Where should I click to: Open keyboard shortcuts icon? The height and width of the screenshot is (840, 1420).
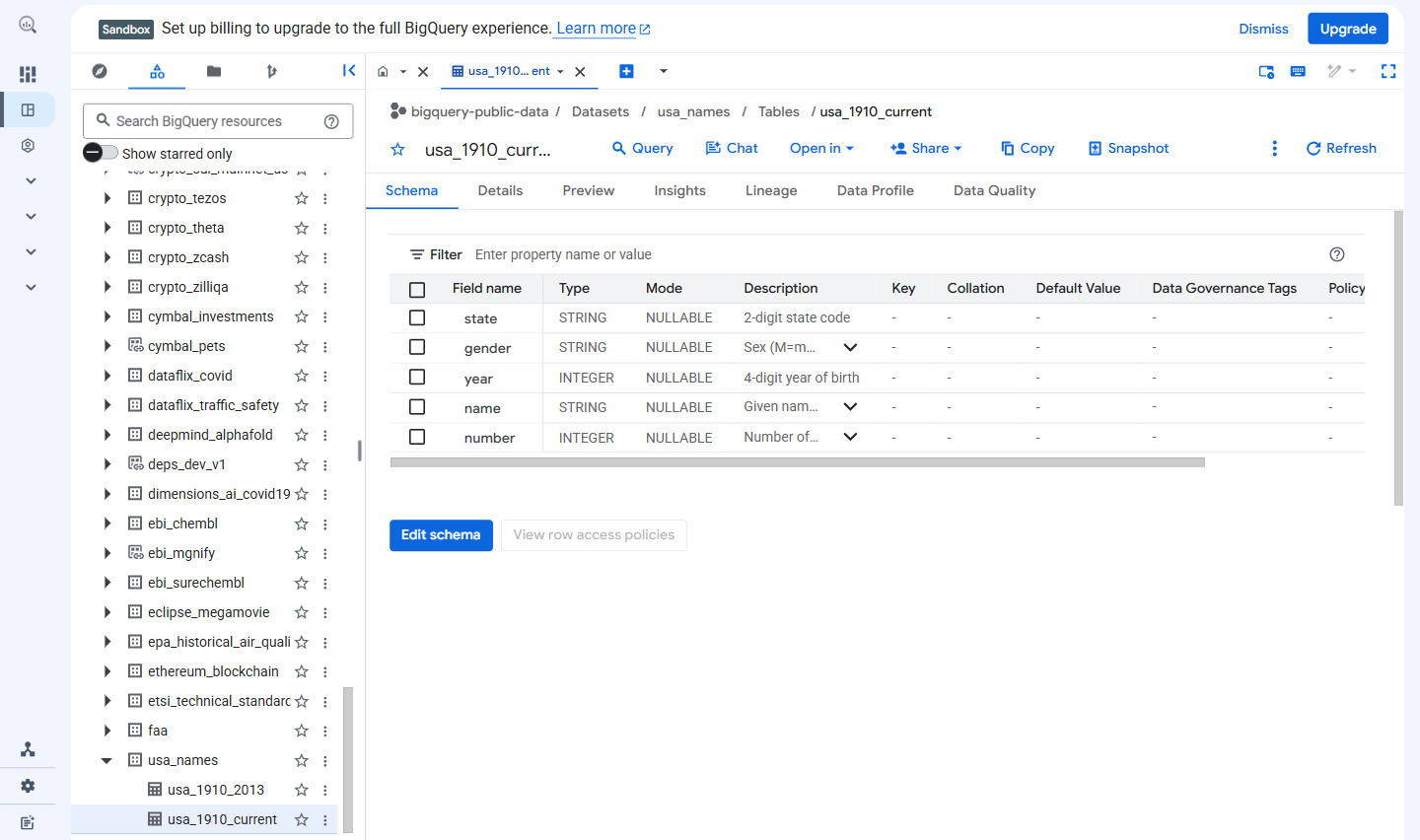coord(1298,71)
